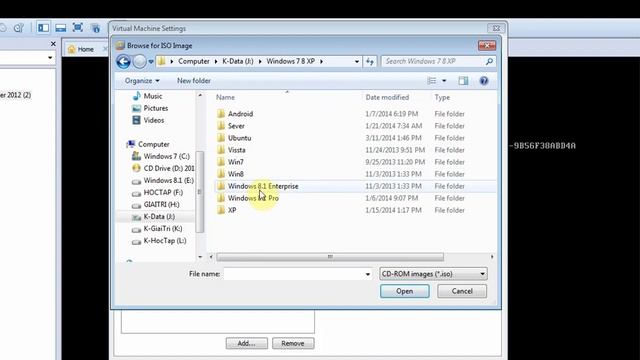The height and width of the screenshot is (360, 640).
Task: Show the preview pane
Action: click(463, 81)
